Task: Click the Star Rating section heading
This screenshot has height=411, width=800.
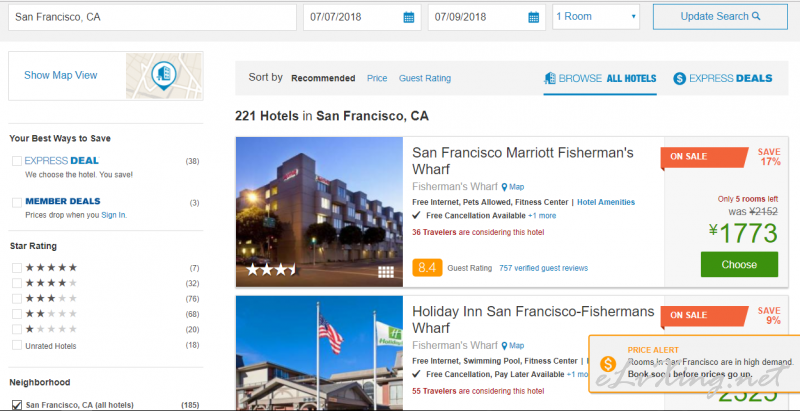Action: 33,246
